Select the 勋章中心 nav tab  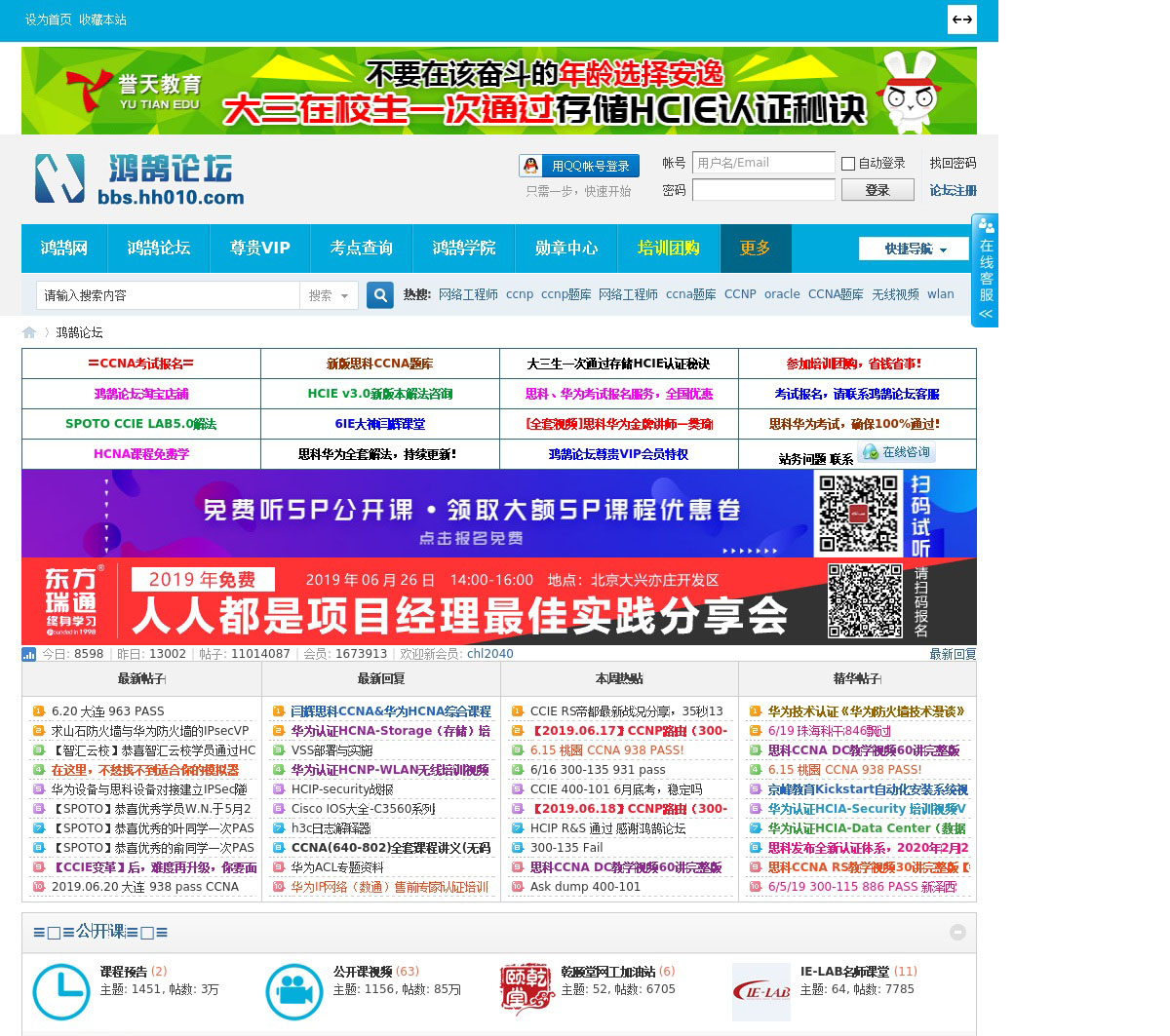[x=565, y=249]
